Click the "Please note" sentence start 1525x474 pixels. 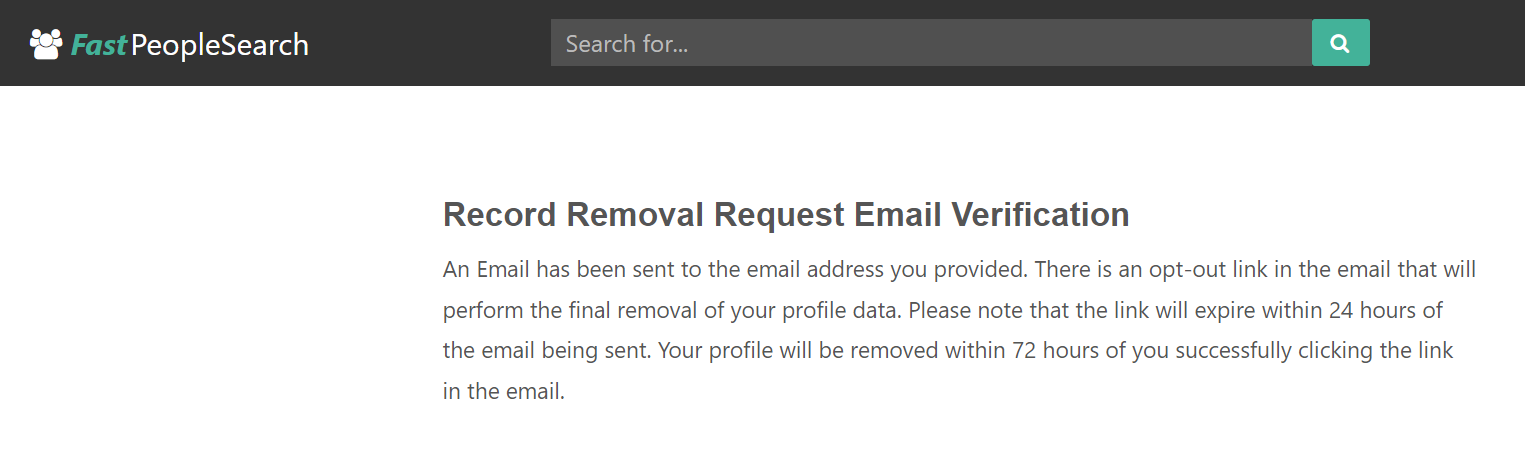[962, 310]
